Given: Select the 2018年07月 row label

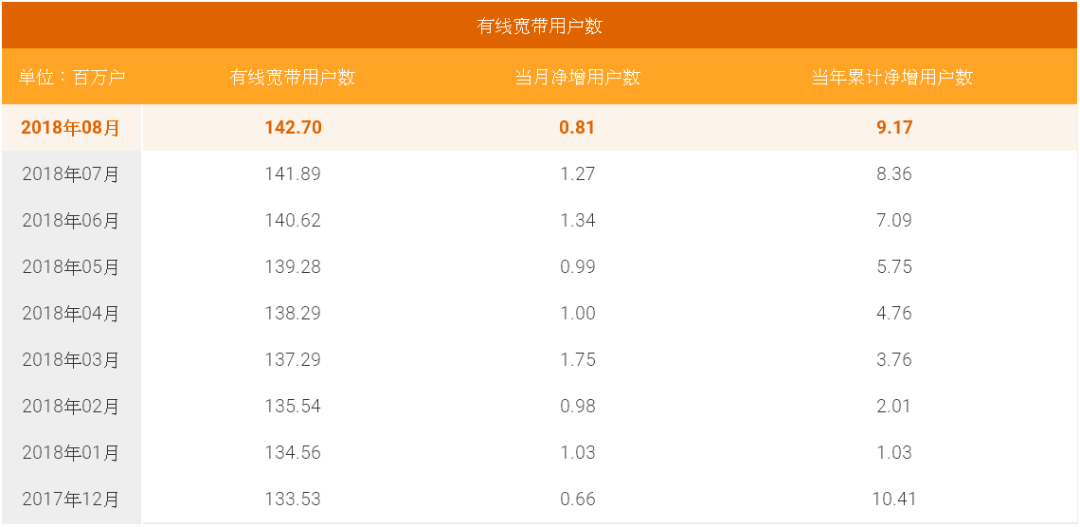Looking at the screenshot, I should 72,174.
